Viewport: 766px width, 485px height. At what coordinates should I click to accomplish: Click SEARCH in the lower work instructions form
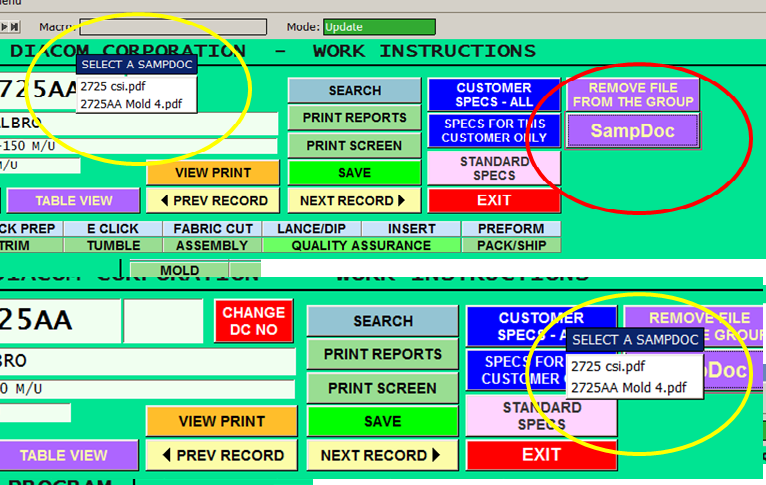point(383,321)
